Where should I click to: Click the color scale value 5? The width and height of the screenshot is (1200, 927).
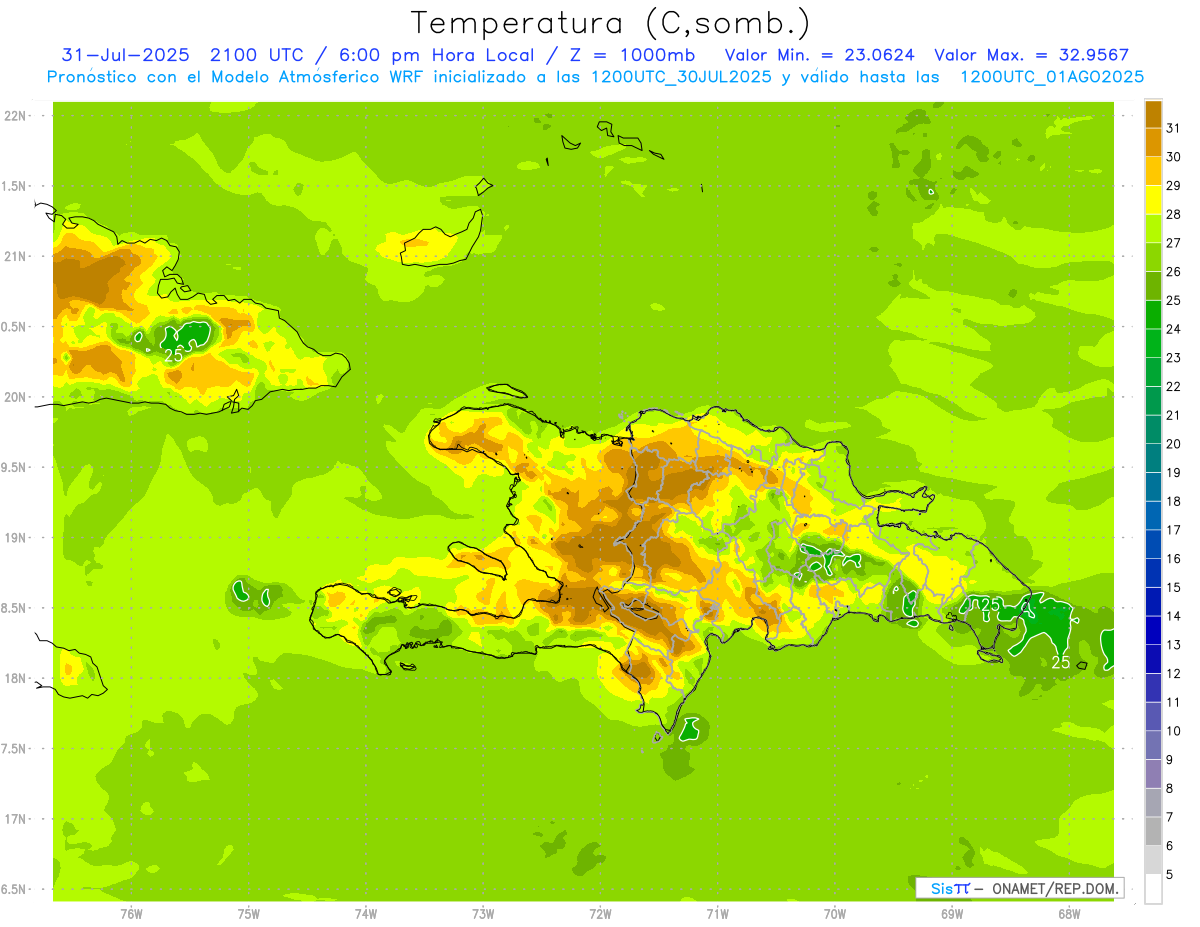pyautogui.click(x=1169, y=875)
